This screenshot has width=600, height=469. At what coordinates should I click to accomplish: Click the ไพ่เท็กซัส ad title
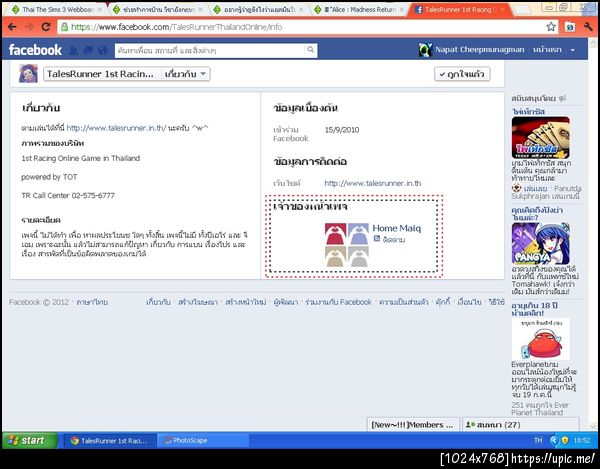pyautogui.click(x=528, y=111)
